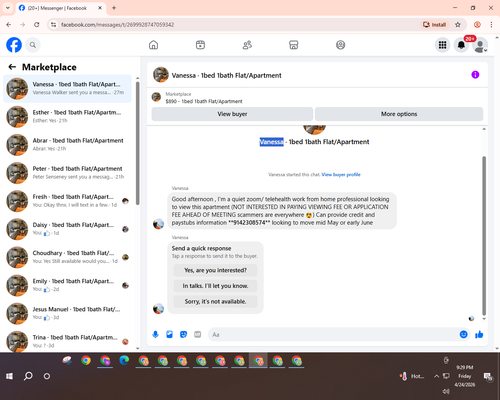The width and height of the screenshot is (500, 400).
Task: Open Daisy conversation in list
Action: pos(67,229)
